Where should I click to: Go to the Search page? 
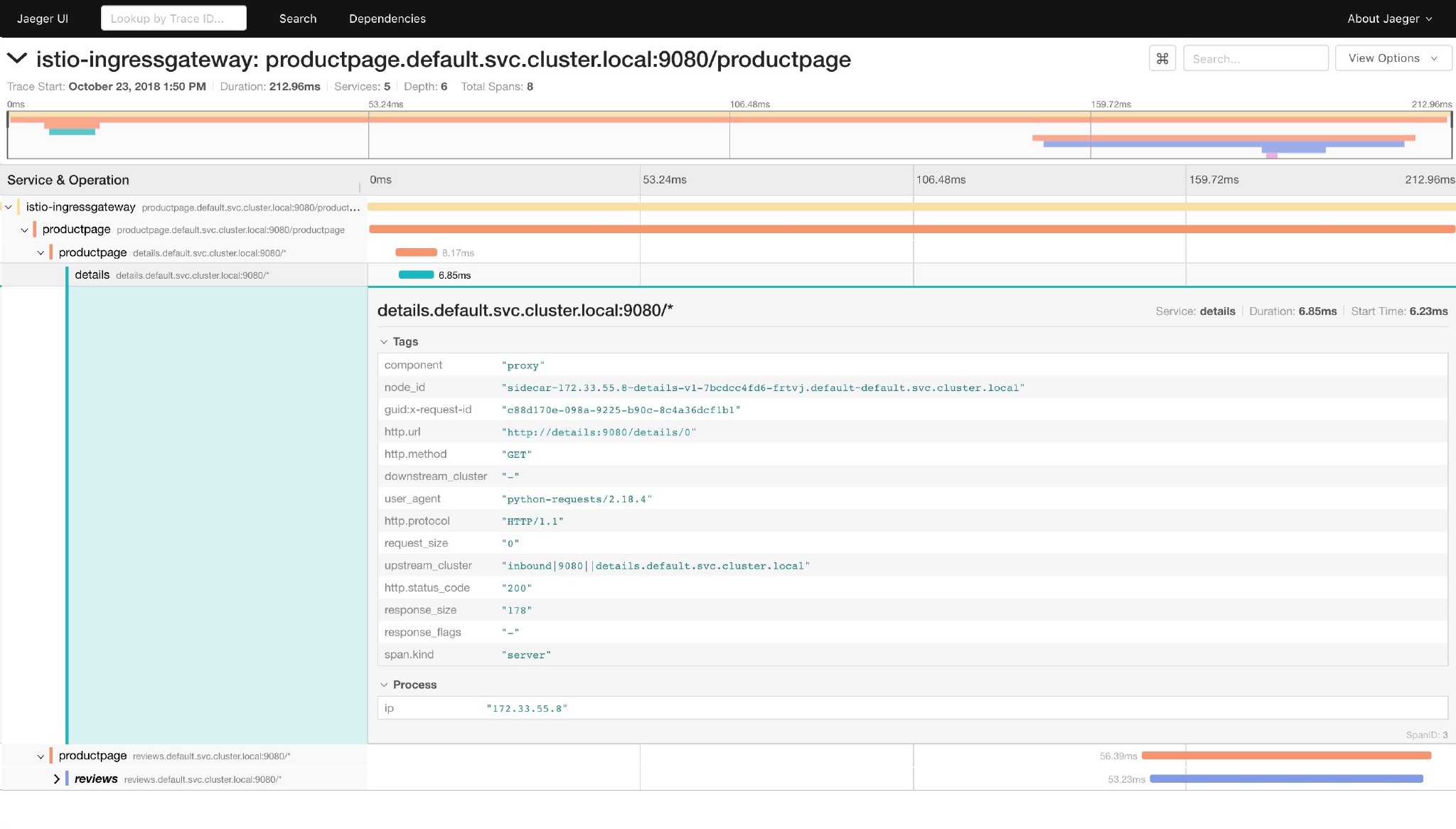pos(298,18)
